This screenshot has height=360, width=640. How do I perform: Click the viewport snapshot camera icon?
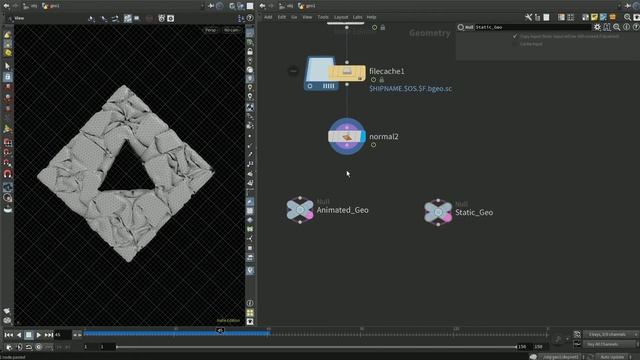click(x=171, y=18)
